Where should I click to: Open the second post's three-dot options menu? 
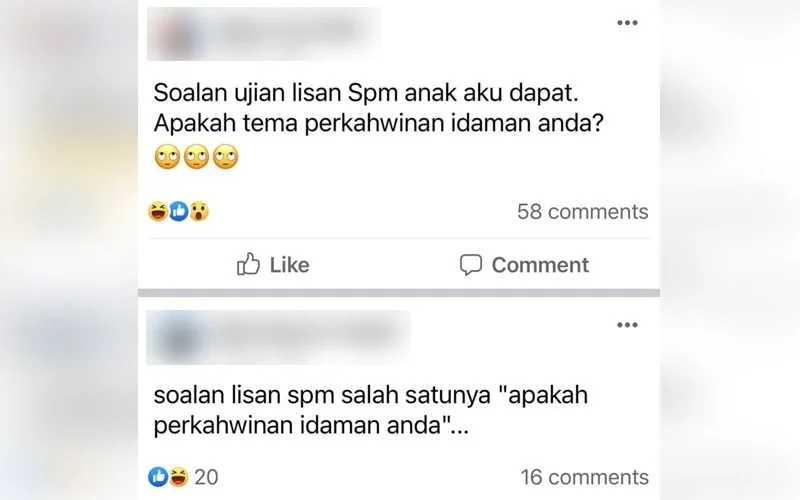click(627, 325)
